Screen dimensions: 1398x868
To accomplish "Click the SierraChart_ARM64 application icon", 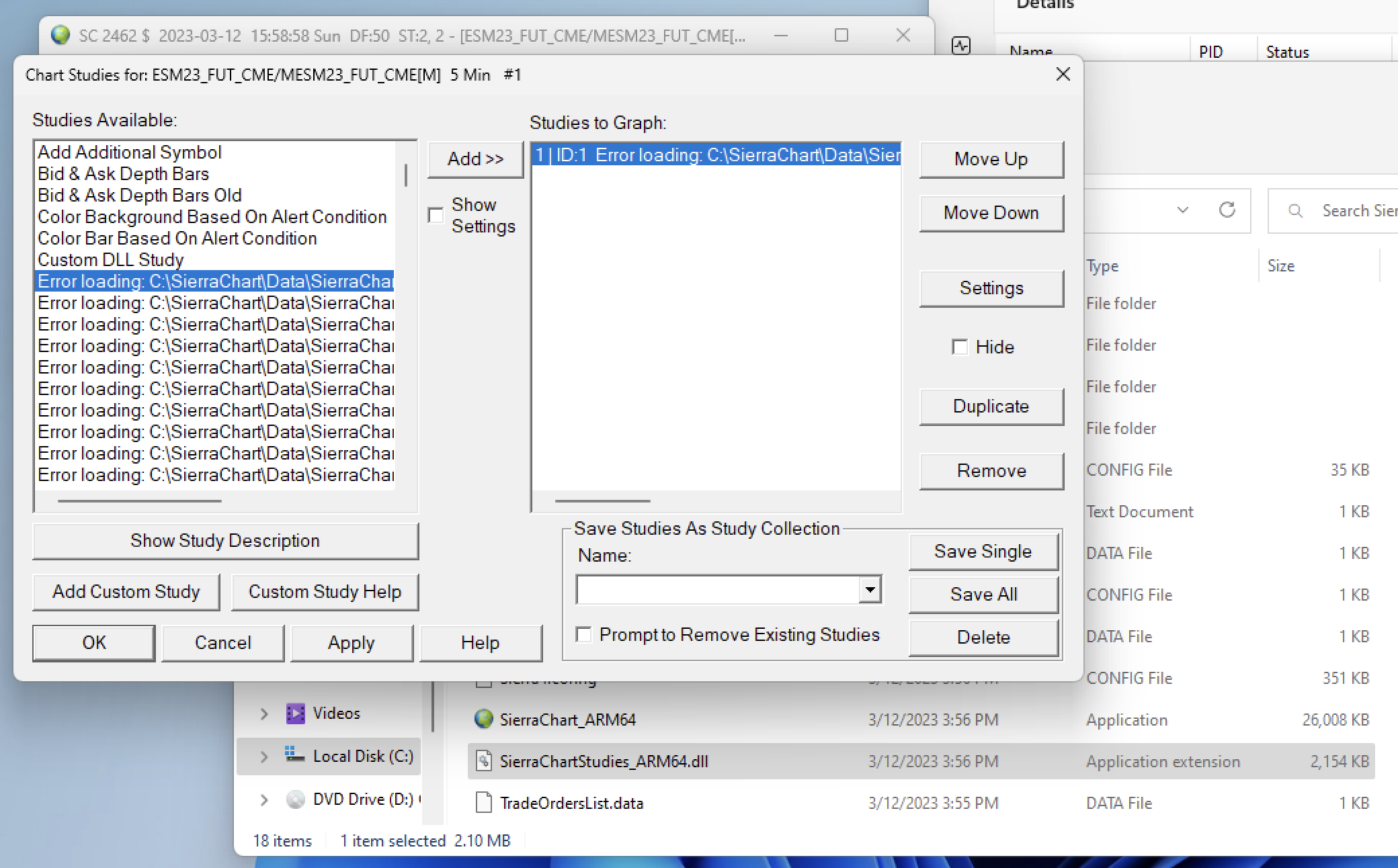I will tap(483, 720).
